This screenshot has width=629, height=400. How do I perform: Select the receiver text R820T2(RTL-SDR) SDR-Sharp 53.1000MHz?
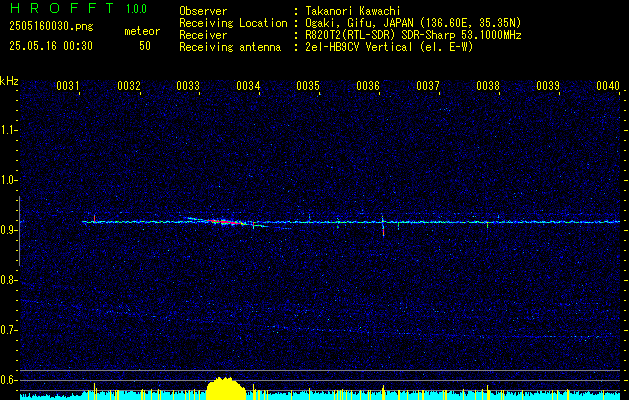click(x=413, y=35)
